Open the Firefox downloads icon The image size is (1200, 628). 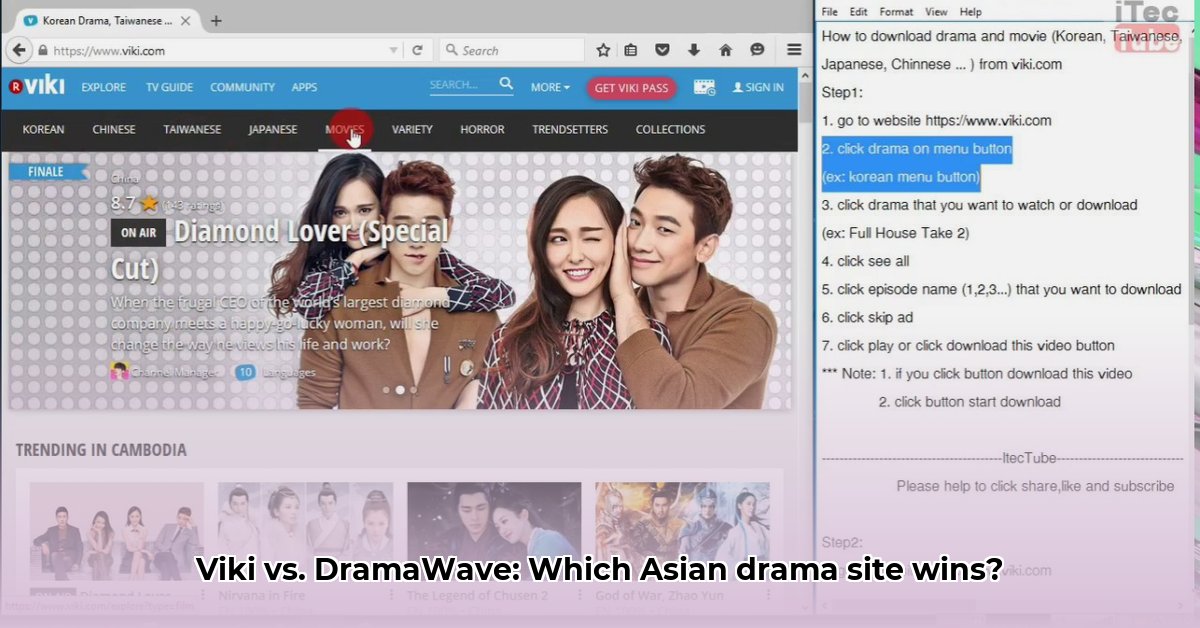691,49
